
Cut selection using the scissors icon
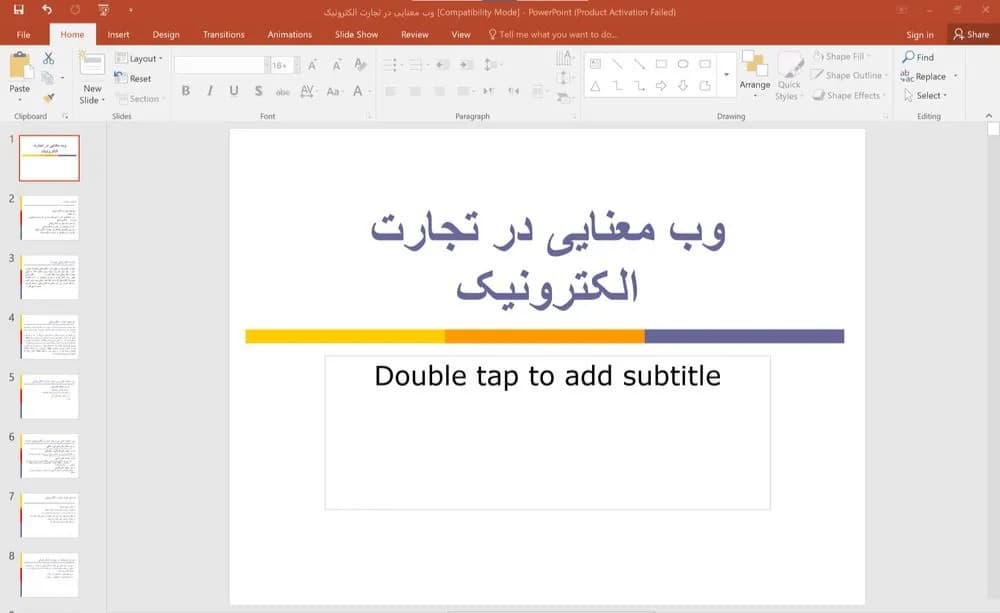coord(48,58)
